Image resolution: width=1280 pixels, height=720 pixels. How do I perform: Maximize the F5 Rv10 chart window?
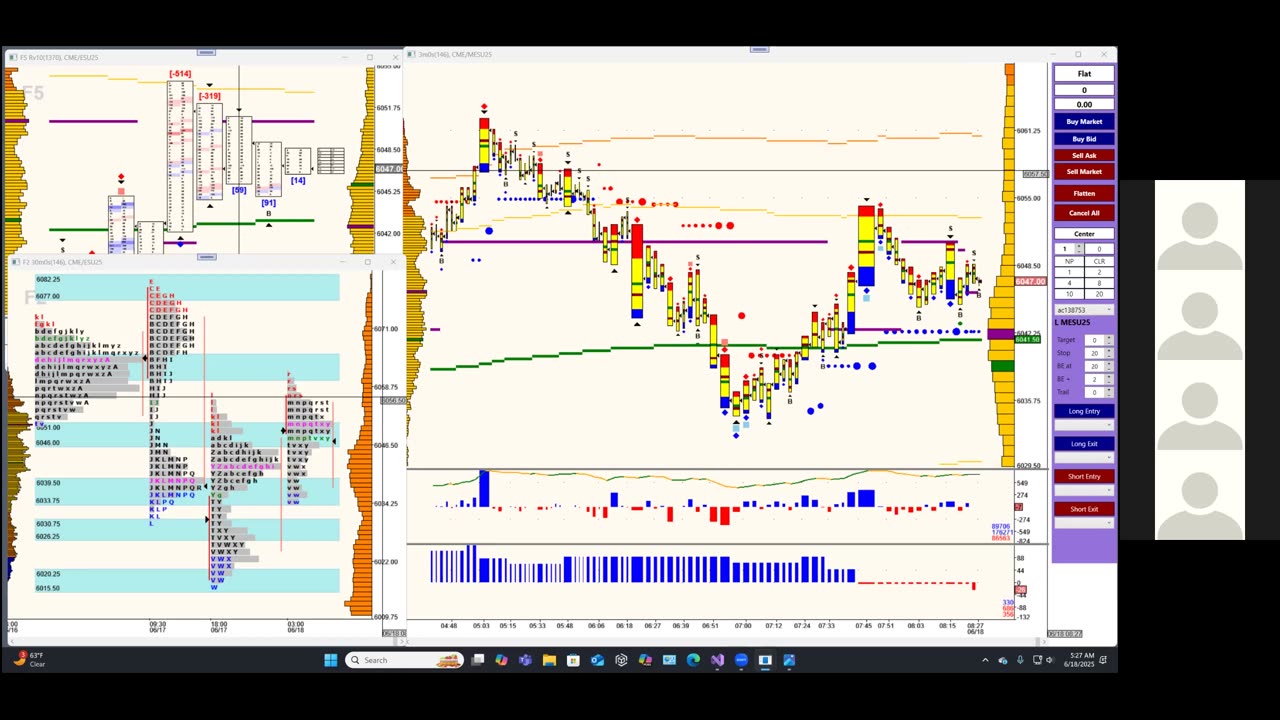tap(369, 57)
